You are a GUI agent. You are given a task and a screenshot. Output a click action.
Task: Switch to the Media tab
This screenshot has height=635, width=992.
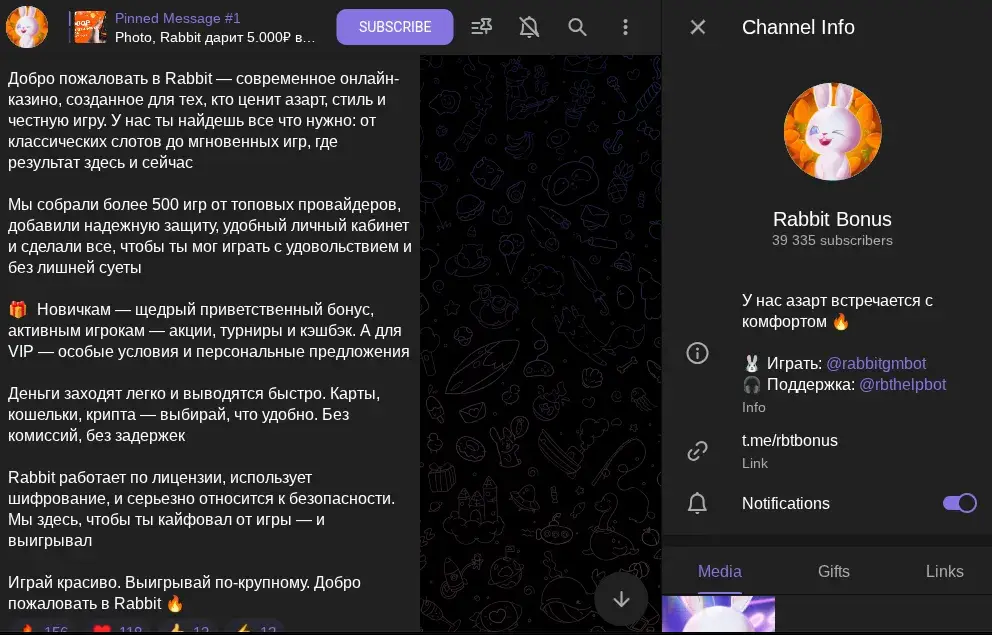pos(719,571)
